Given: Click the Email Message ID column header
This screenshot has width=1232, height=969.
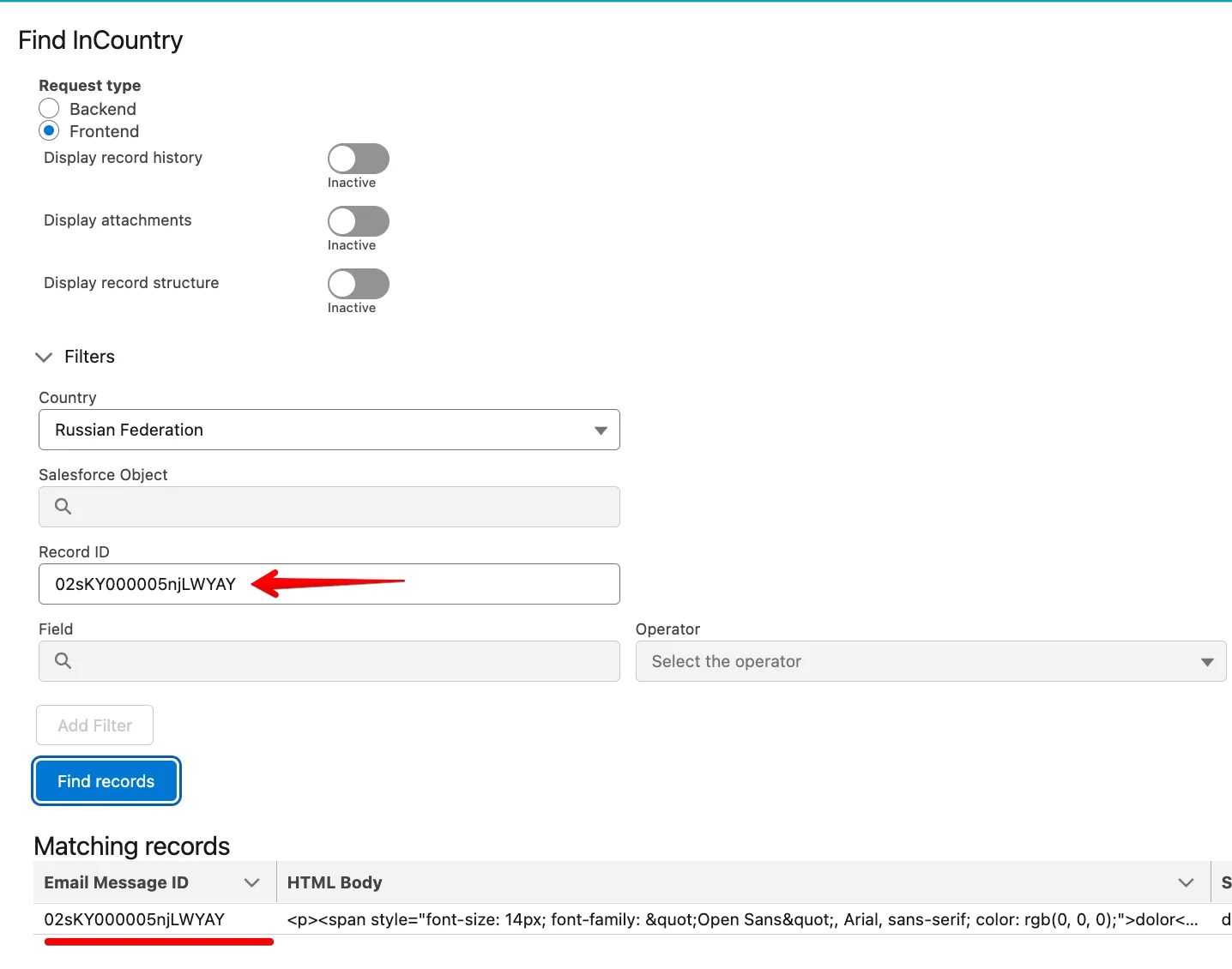Looking at the screenshot, I should 117,882.
